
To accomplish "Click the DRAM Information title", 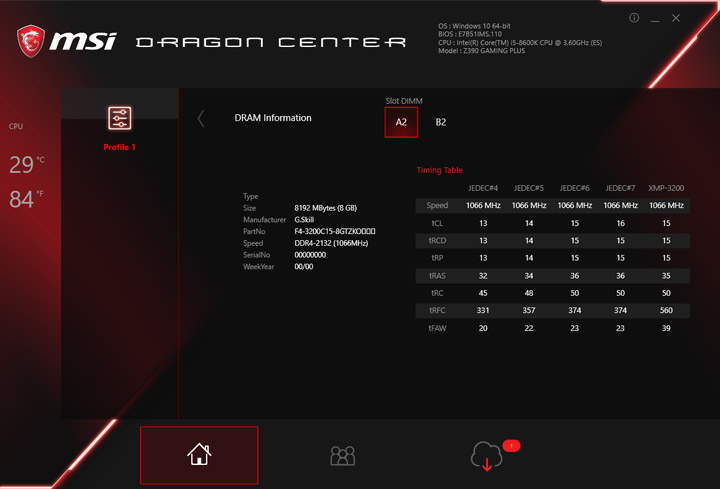I will point(273,118).
